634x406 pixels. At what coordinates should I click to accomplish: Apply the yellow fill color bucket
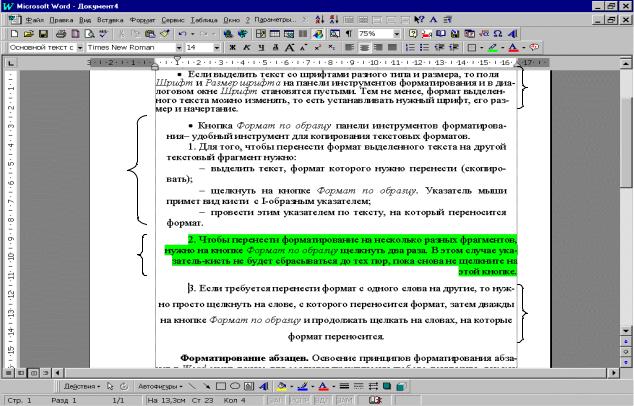point(282,386)
